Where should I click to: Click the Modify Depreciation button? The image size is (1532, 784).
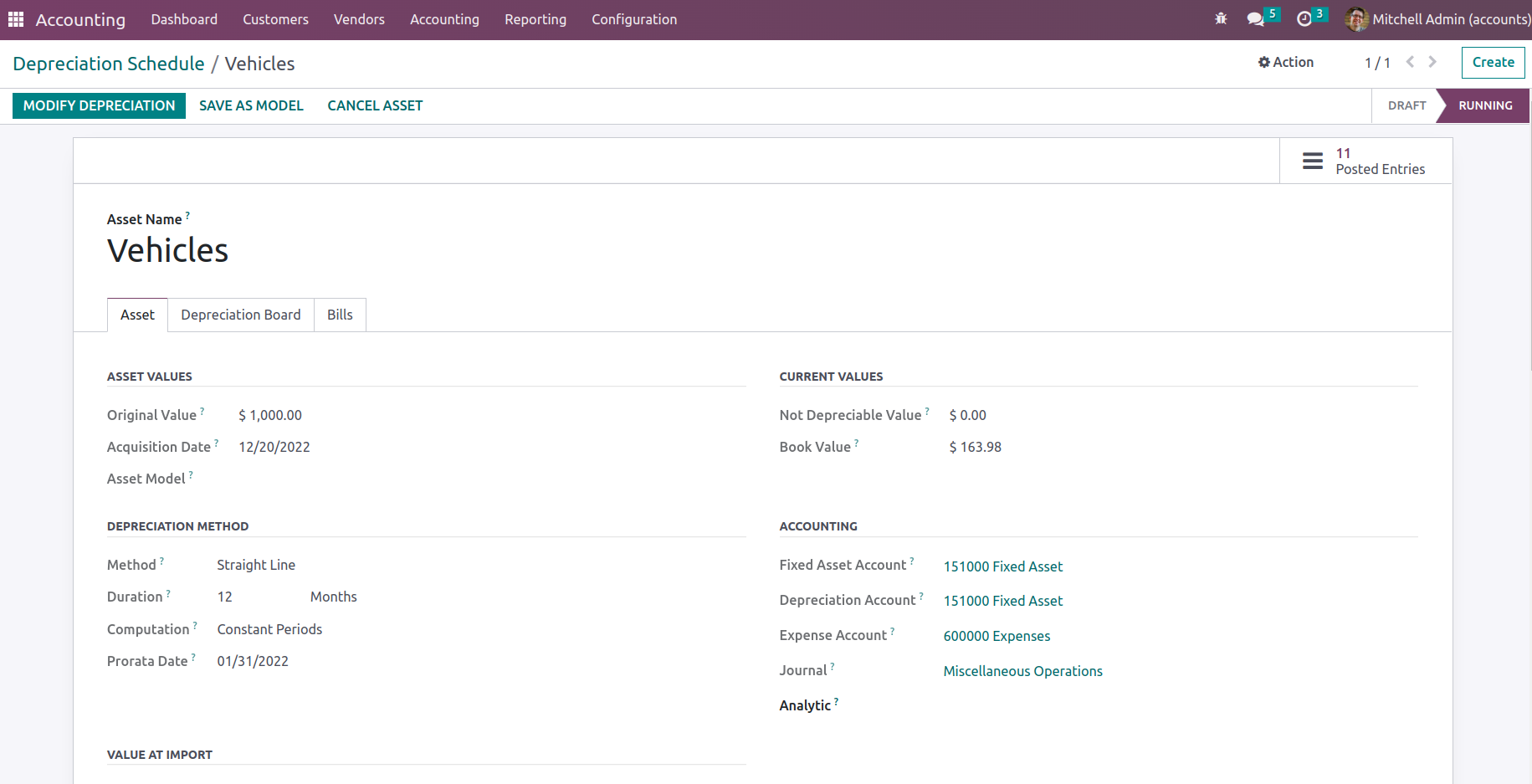pyautogui.click(x=99, y=105)
